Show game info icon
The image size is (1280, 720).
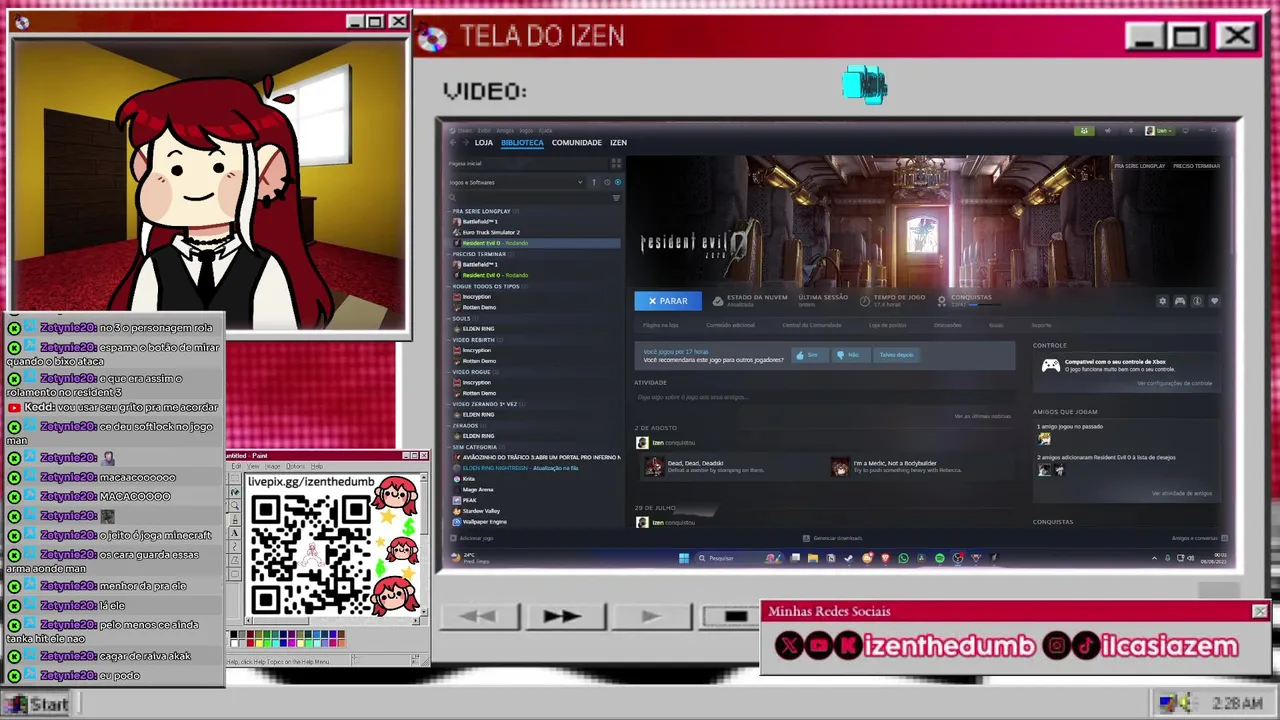click(1197, 301)
